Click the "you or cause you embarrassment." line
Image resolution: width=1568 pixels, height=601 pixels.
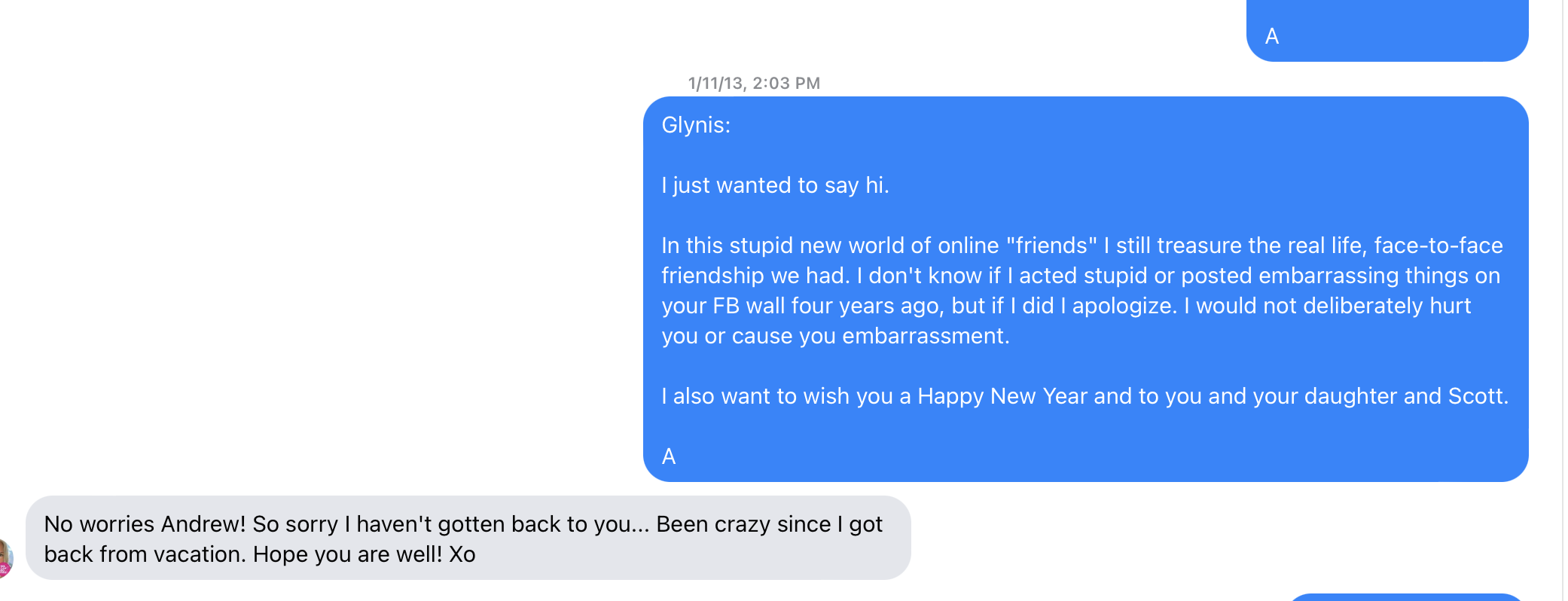pos(835,336)
